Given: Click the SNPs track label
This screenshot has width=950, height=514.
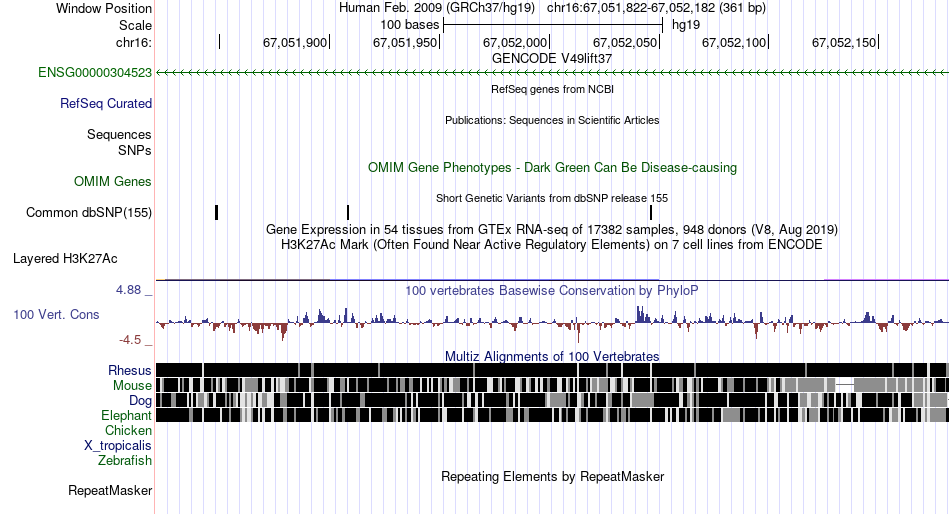Looking at the screenshot, I should pos(135,150).
